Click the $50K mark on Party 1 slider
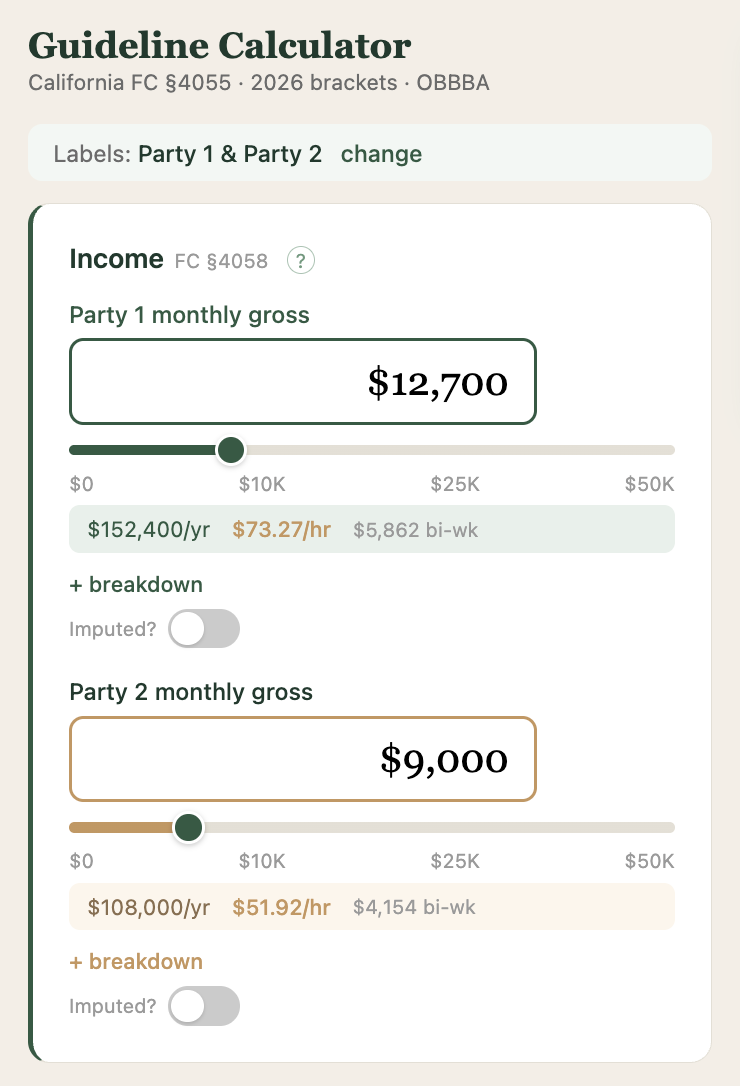The width and height of the screenshot is (740, 1086). click(651, 484)
